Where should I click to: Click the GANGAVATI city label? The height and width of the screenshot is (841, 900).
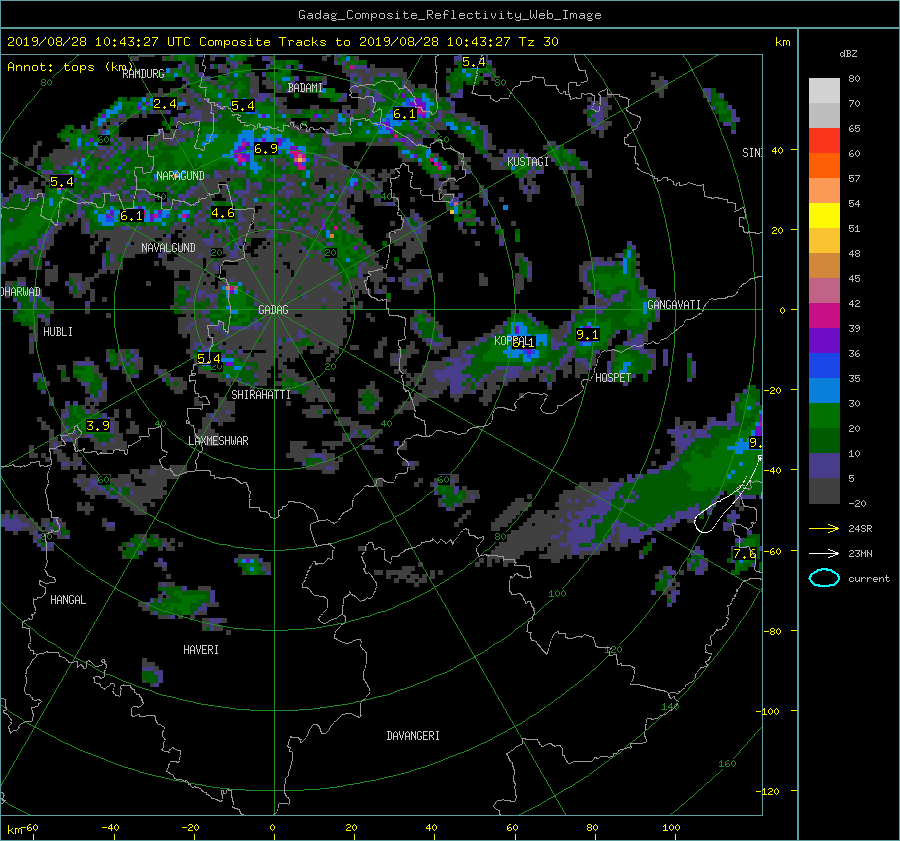click(x=674, y=305)
